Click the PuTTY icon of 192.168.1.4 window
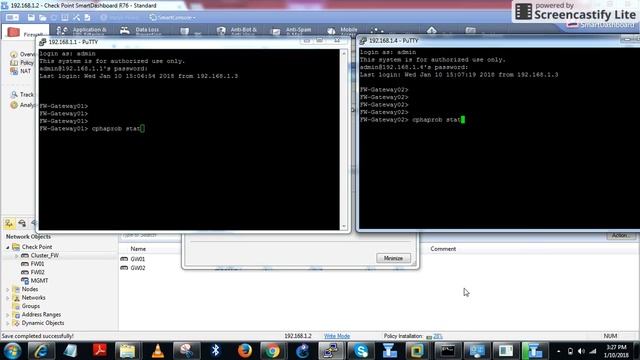 click(363, 40)
